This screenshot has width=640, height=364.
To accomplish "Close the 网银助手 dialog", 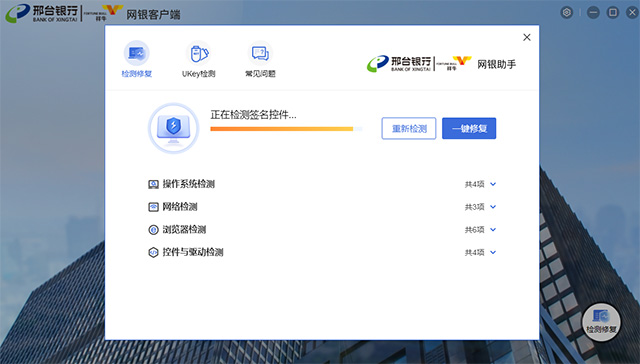I will [527, 37].
